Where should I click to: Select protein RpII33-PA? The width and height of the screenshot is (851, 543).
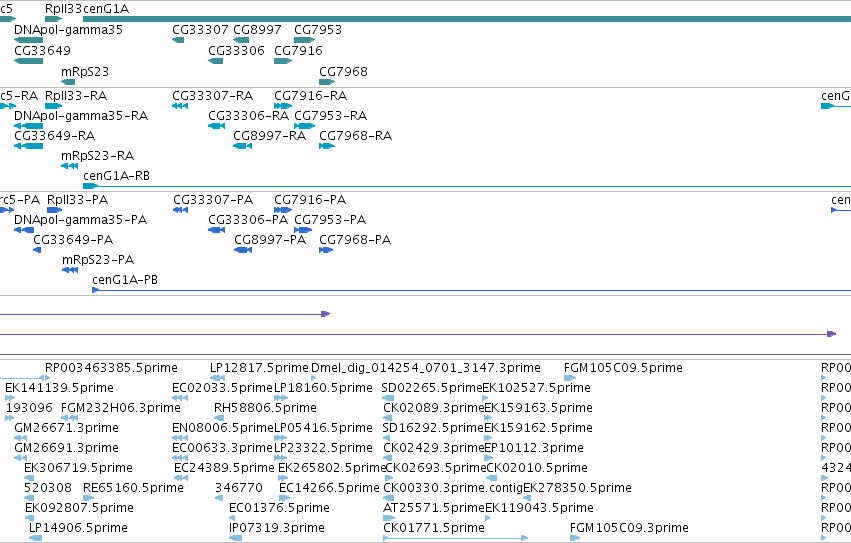[x=54, y=210]
